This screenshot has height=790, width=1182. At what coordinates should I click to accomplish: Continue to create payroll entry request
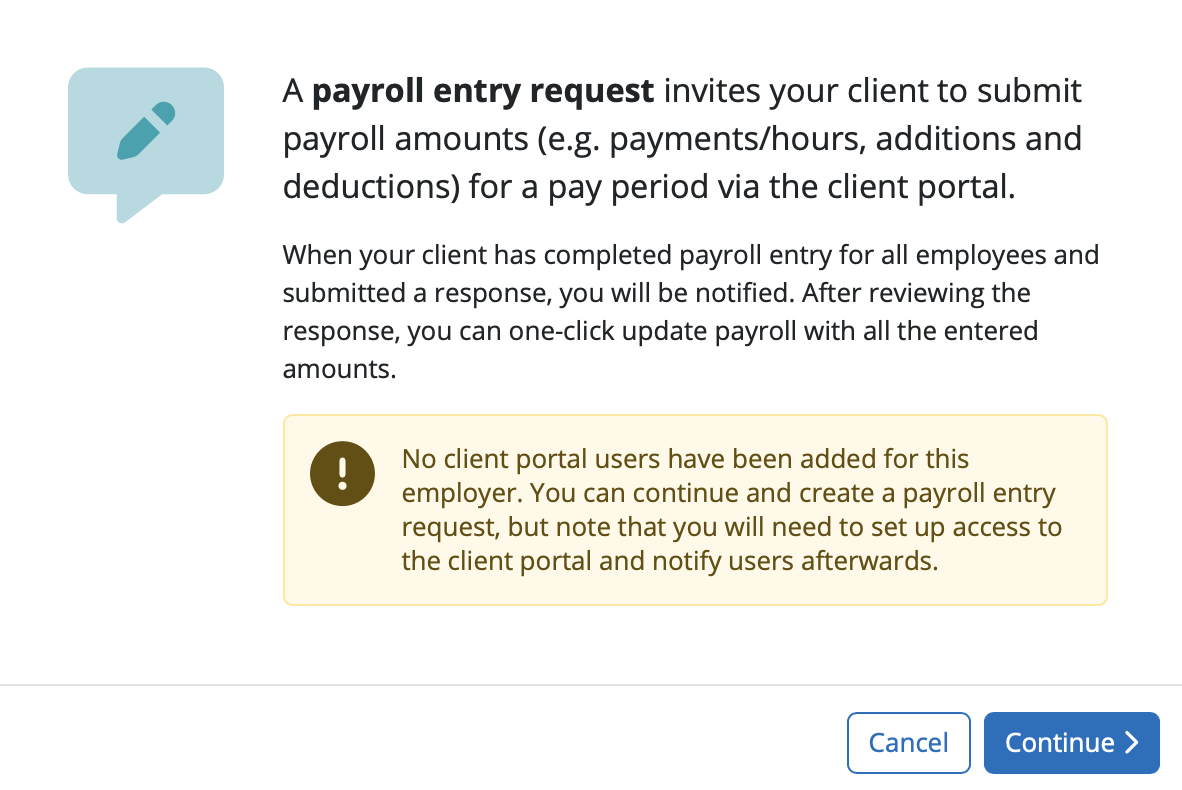pos(1071,743)
